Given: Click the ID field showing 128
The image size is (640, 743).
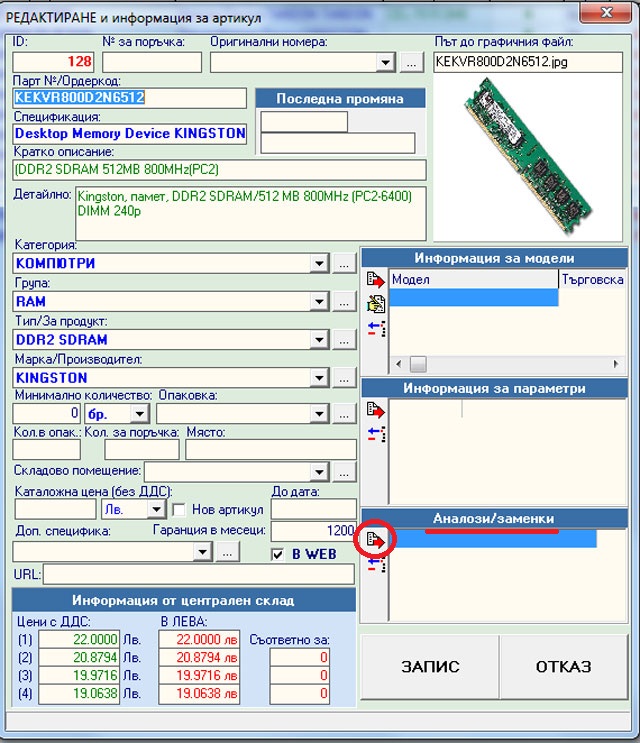Looking at the screenshot, I should coord(53,63).
